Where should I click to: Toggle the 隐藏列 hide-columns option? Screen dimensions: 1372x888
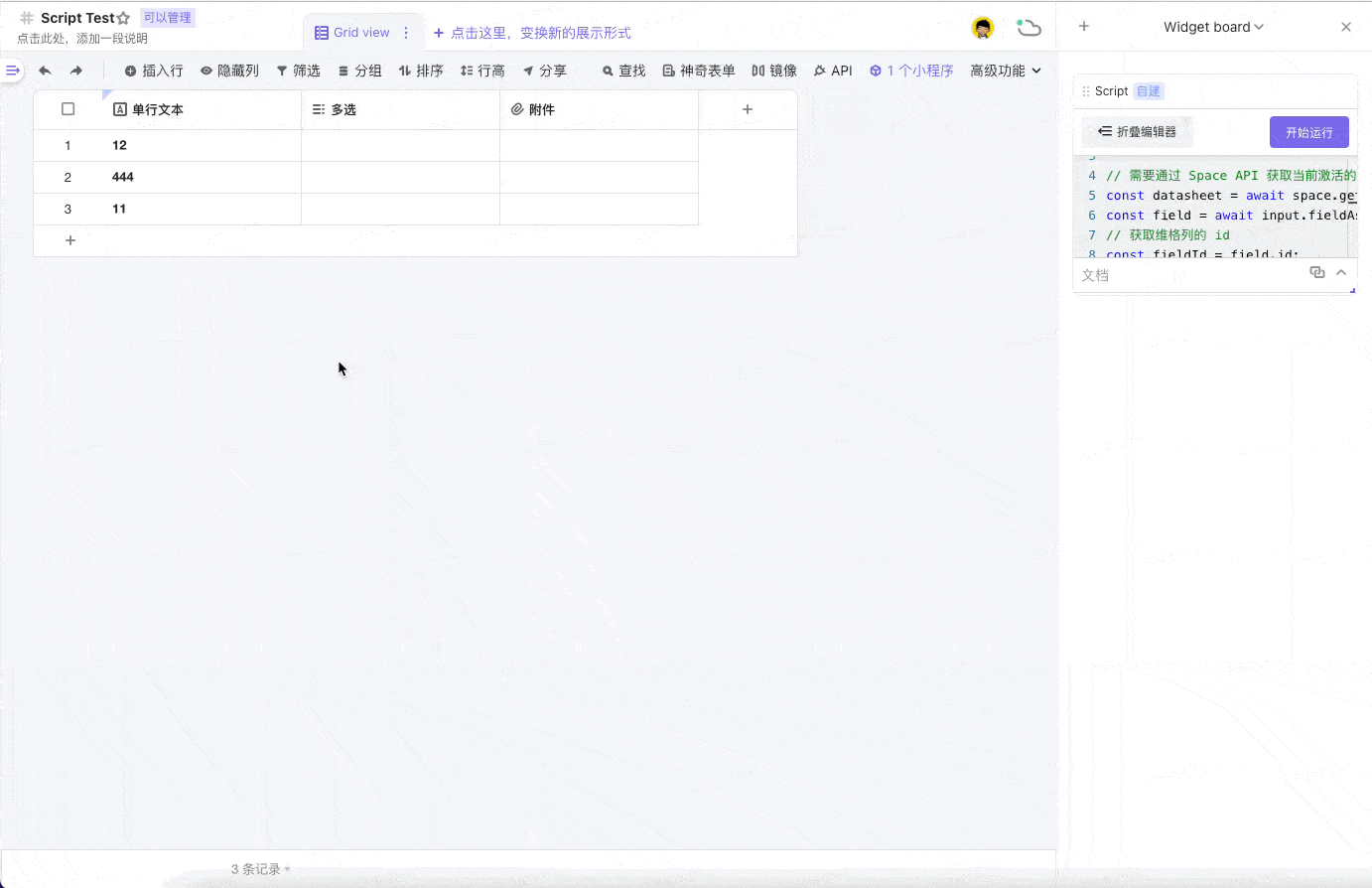click(229, 71)
